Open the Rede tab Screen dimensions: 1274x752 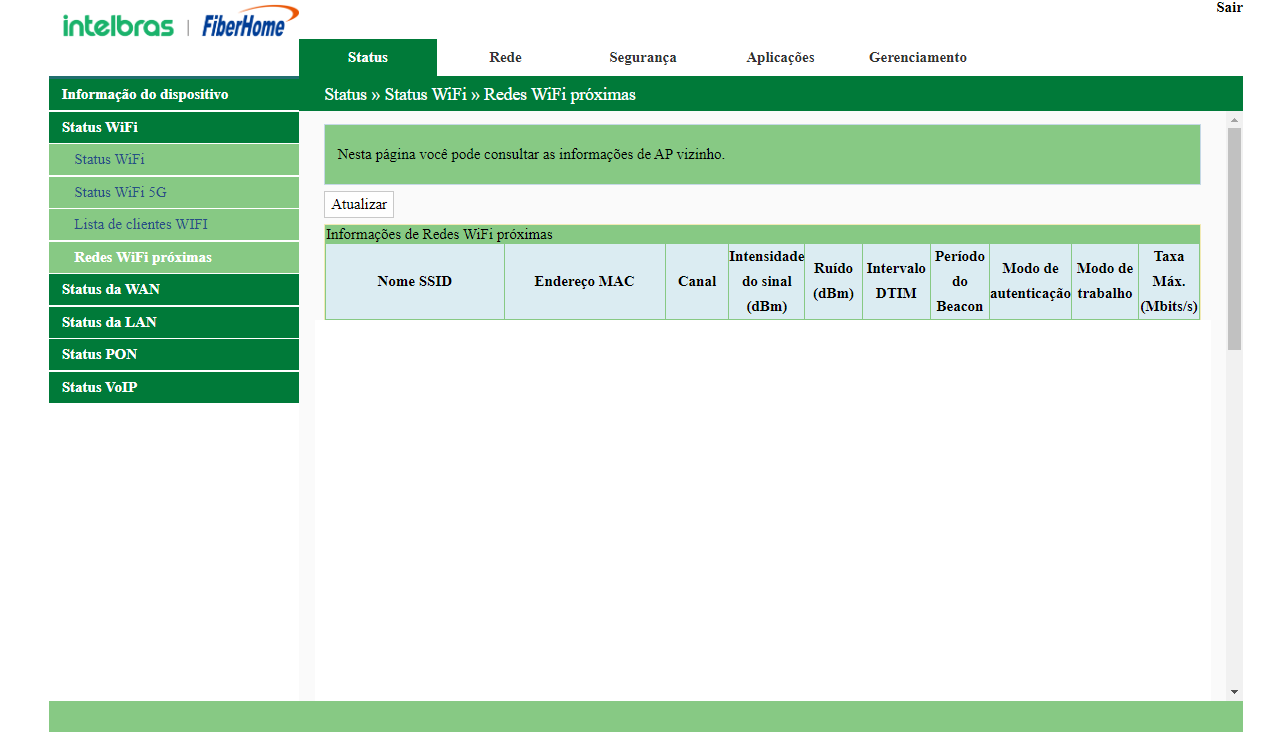[x=505, y=57]
